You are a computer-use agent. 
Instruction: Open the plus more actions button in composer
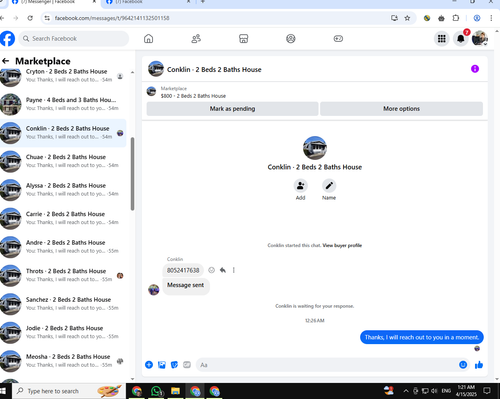coord(149,365)
